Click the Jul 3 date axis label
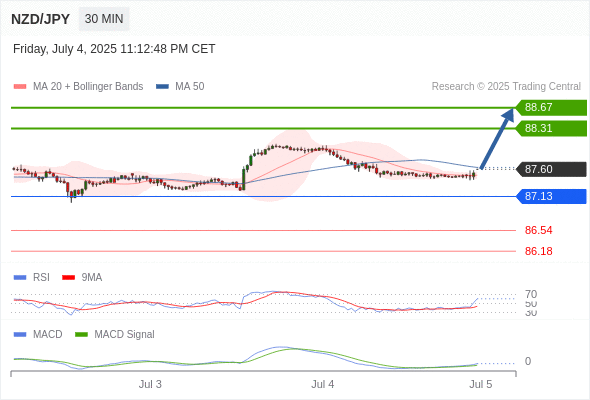This screenshot has height=400, width=590. (150, 384)
